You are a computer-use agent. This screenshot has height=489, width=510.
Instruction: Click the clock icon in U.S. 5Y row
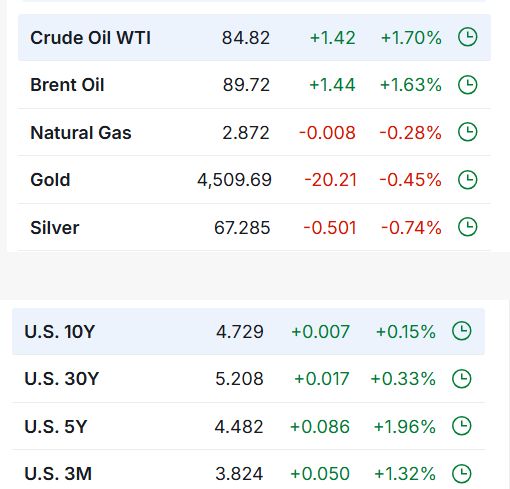click(x=462, y=426)
